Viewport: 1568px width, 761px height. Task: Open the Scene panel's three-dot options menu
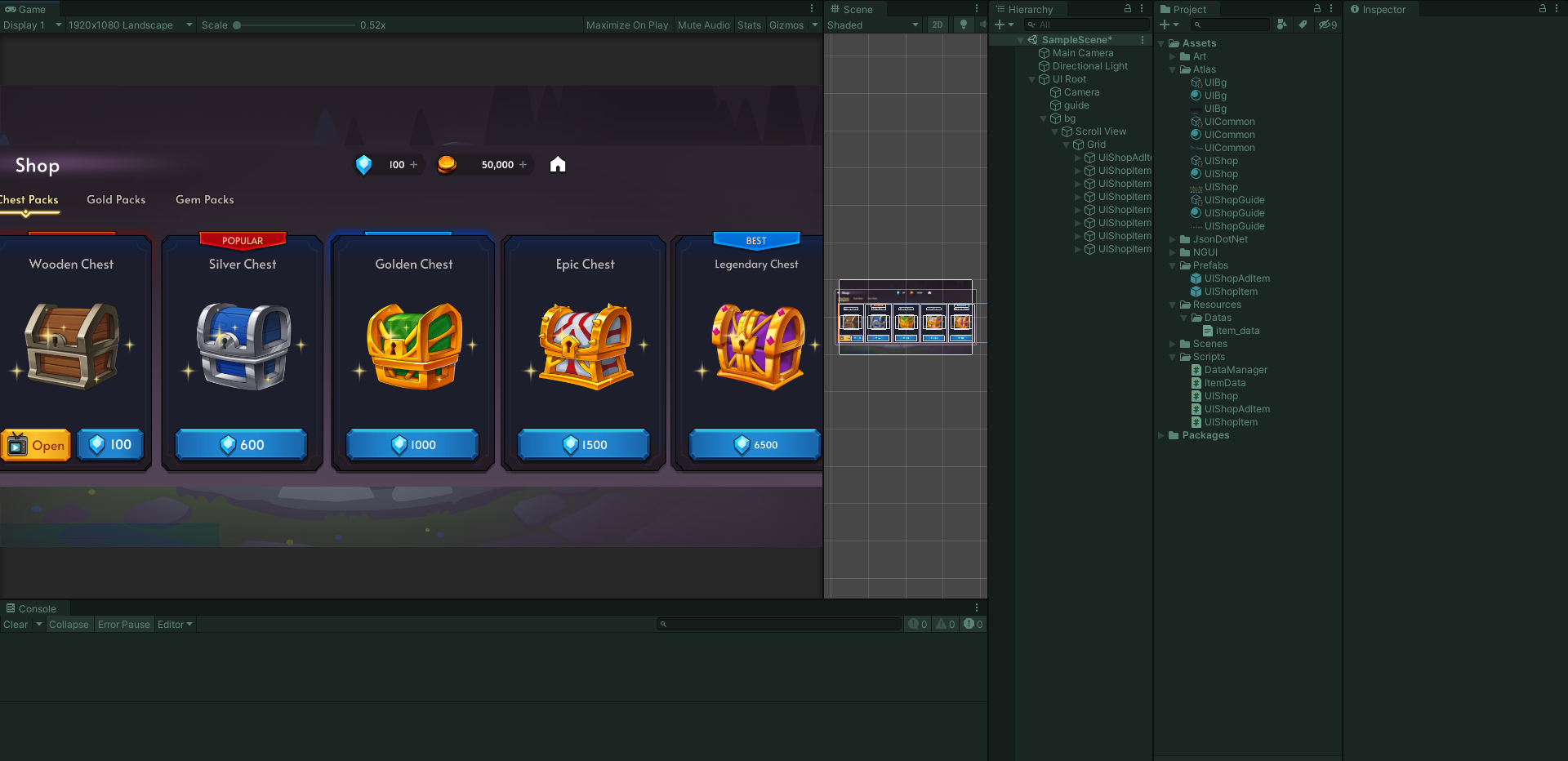click(x=977, y=9)
